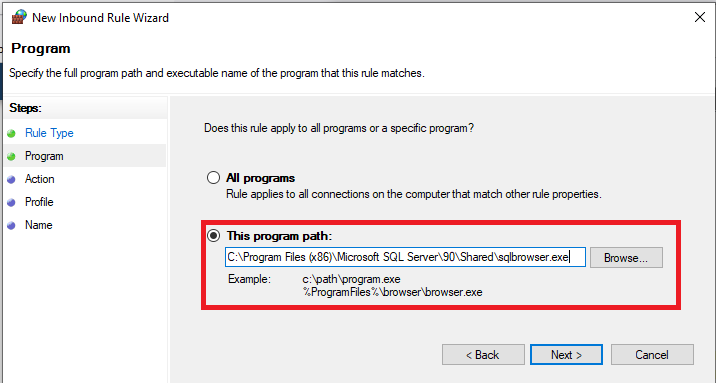Continue with the Next button
This screenshot has height=383, width=717.
pyautogui.click(x=566, y=355)
